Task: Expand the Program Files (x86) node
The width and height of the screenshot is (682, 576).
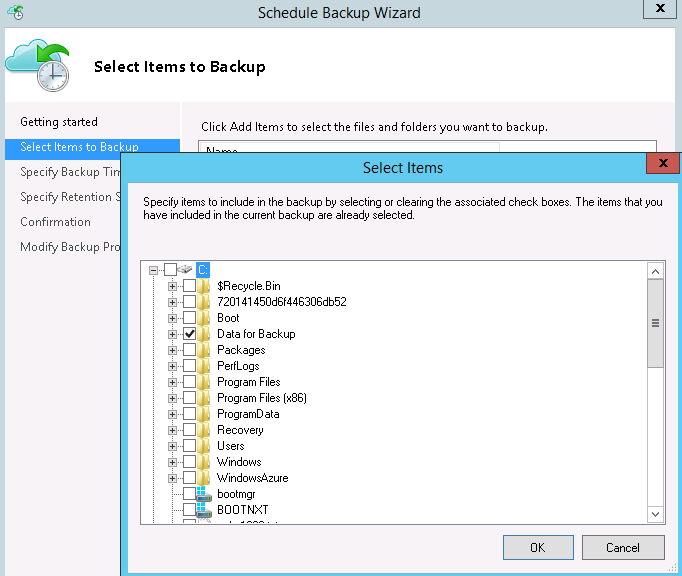Action: point(172,399)
